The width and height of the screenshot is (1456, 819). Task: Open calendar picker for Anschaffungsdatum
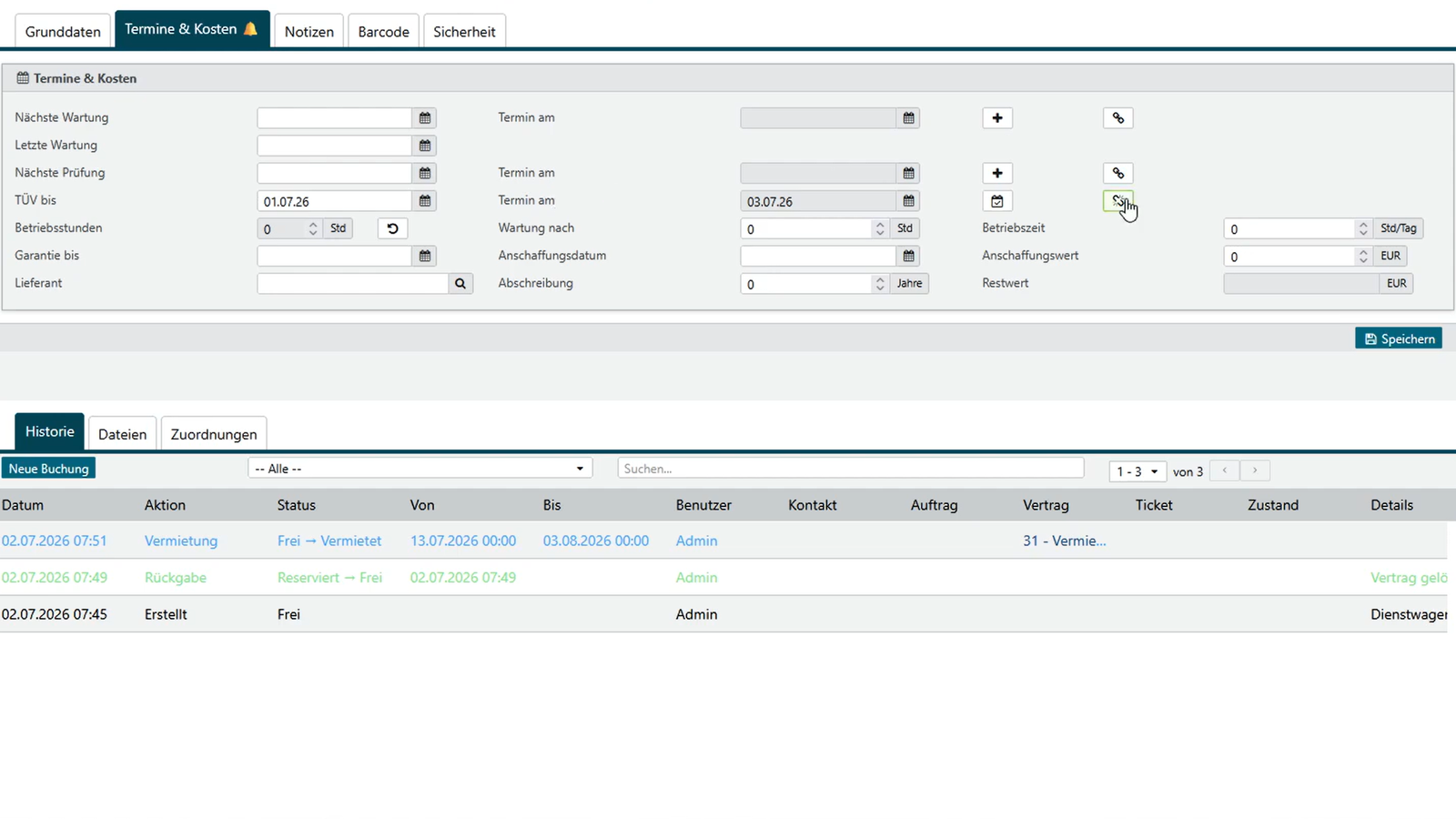click(908, 257)
